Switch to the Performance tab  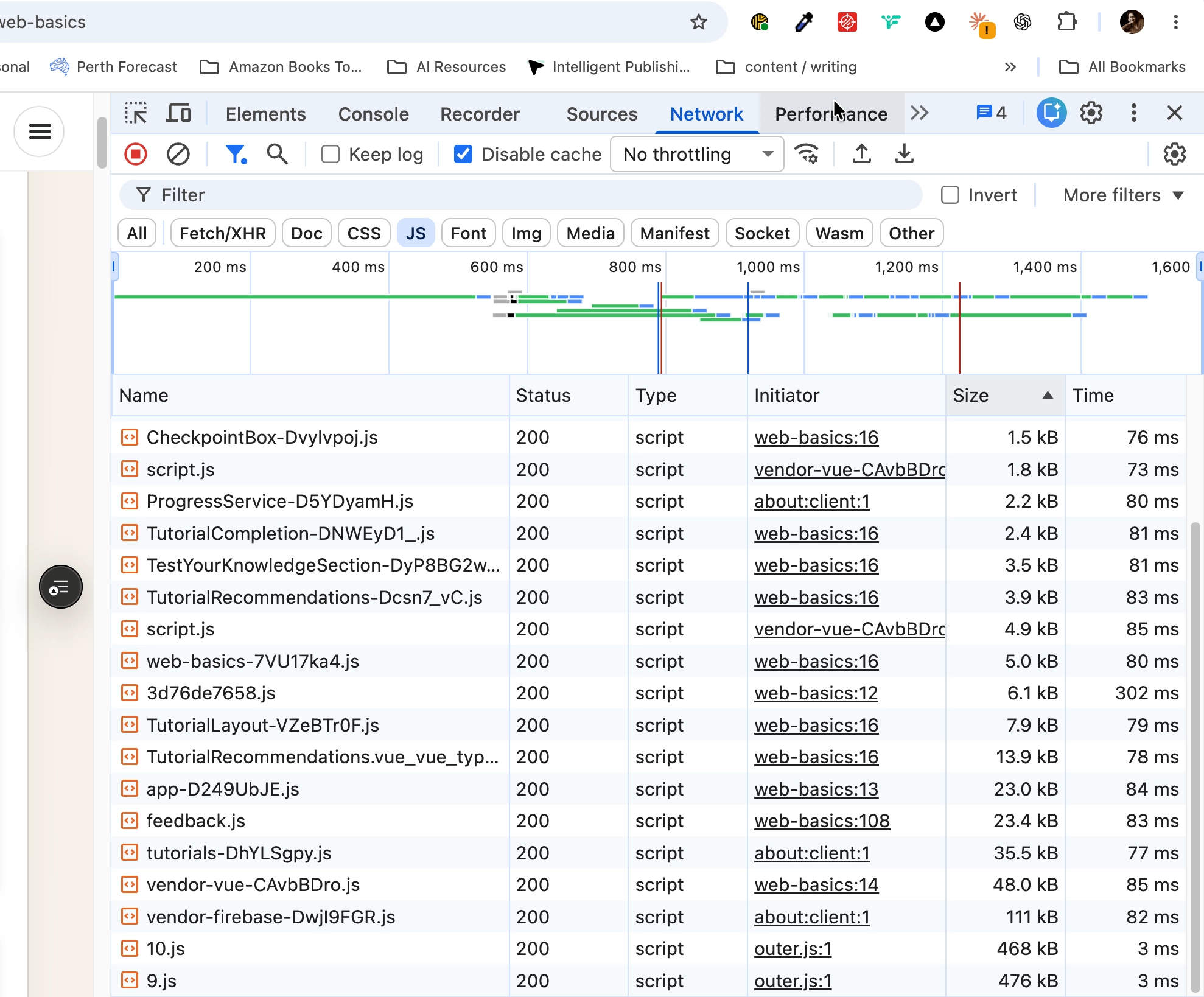831,114
